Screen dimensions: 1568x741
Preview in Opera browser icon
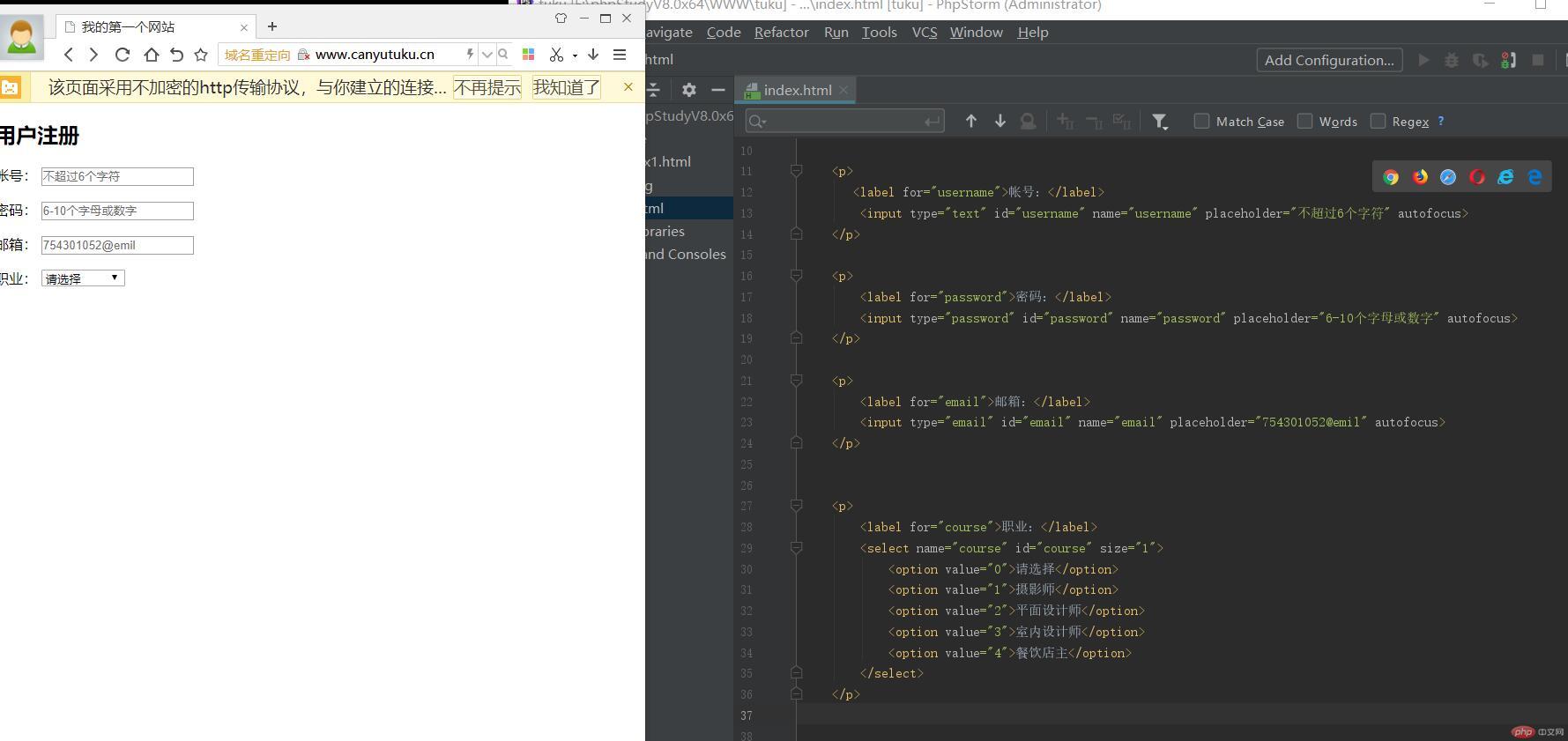click(x=1477, y=177)
